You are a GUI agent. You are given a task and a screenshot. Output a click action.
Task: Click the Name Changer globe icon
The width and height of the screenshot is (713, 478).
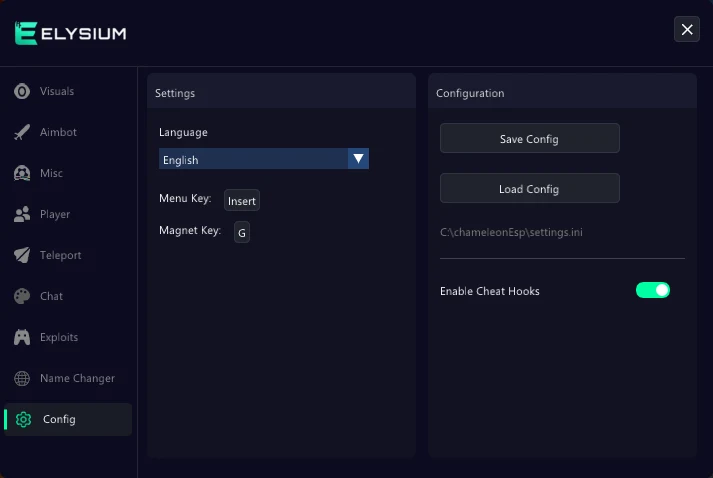coord(22,378)
